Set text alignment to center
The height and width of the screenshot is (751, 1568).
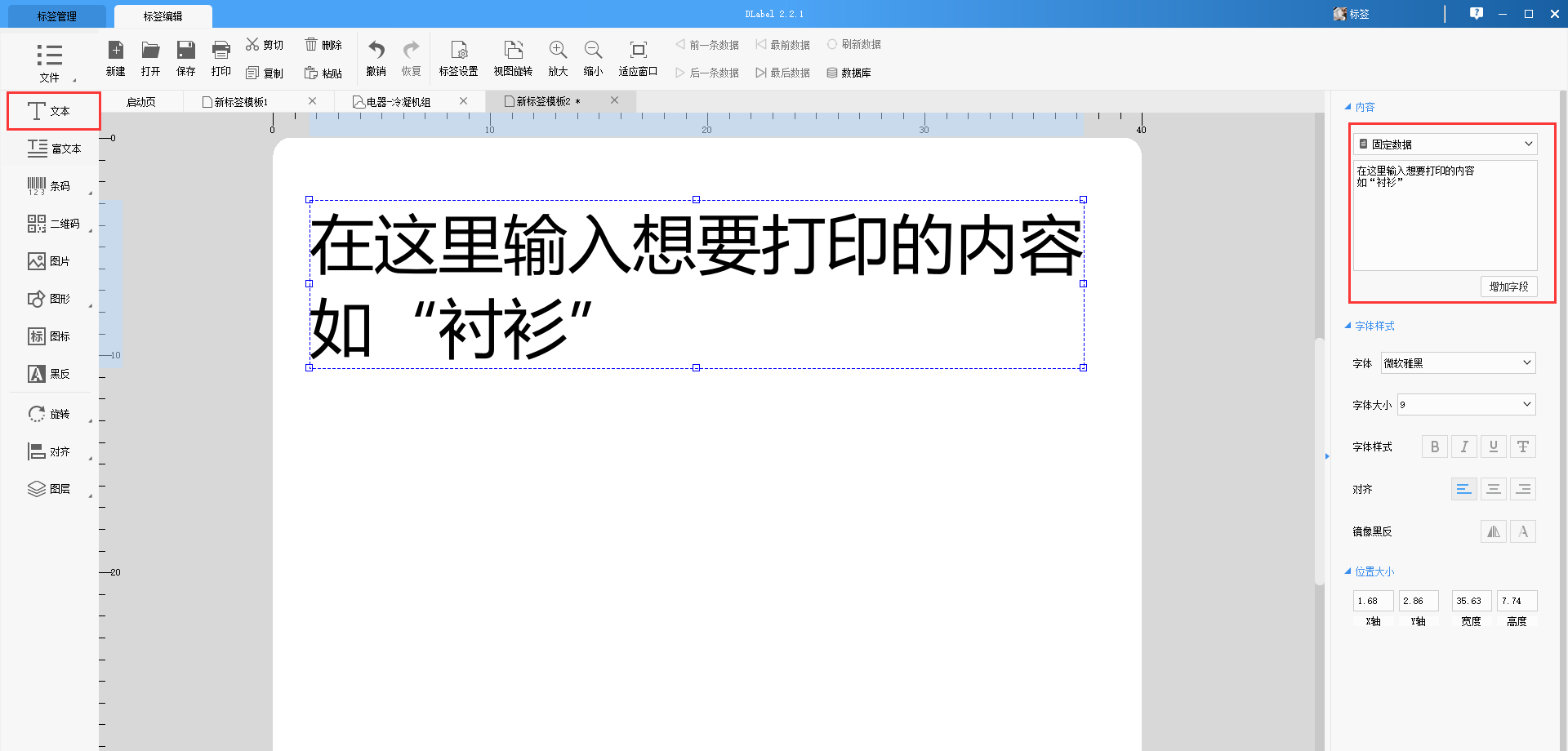tap(1494, 489)
